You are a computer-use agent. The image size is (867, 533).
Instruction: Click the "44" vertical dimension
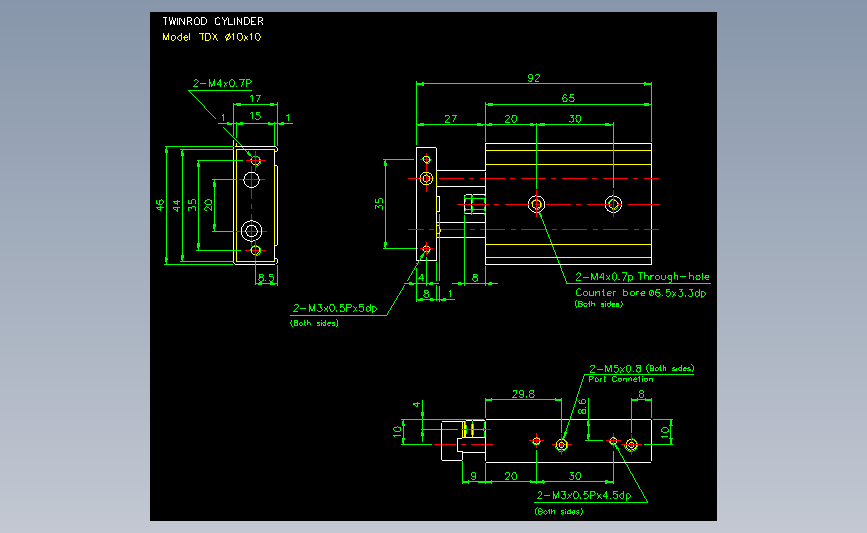[176, 206]
